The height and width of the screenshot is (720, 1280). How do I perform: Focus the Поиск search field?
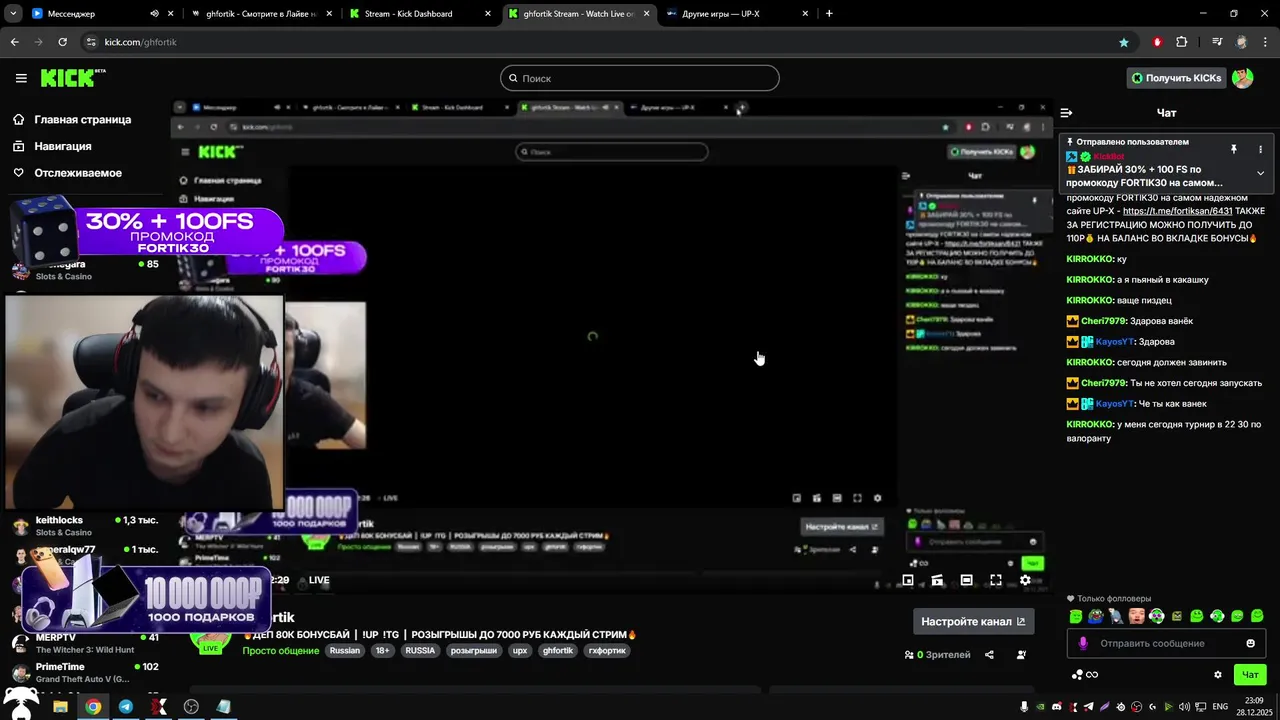640,78
